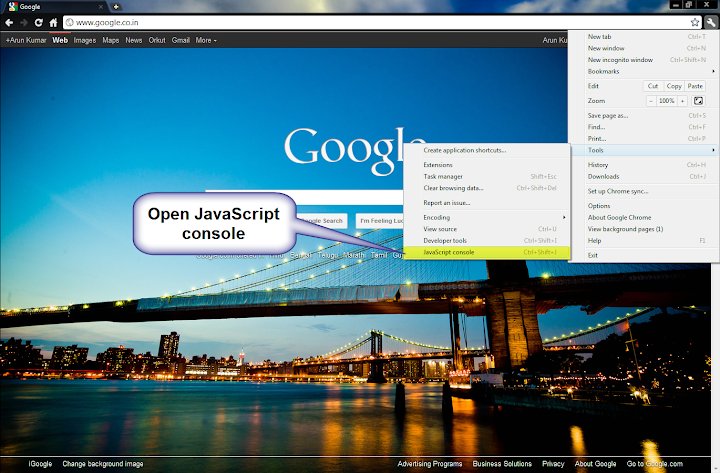Open History from the menu
This screenshot has height=473, width=720.
(x=643, y=165)
